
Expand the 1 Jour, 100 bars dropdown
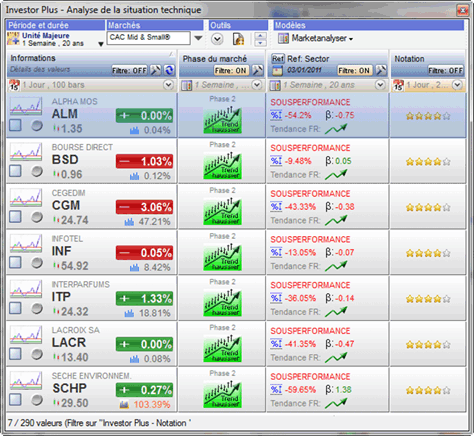coord(168,85)
